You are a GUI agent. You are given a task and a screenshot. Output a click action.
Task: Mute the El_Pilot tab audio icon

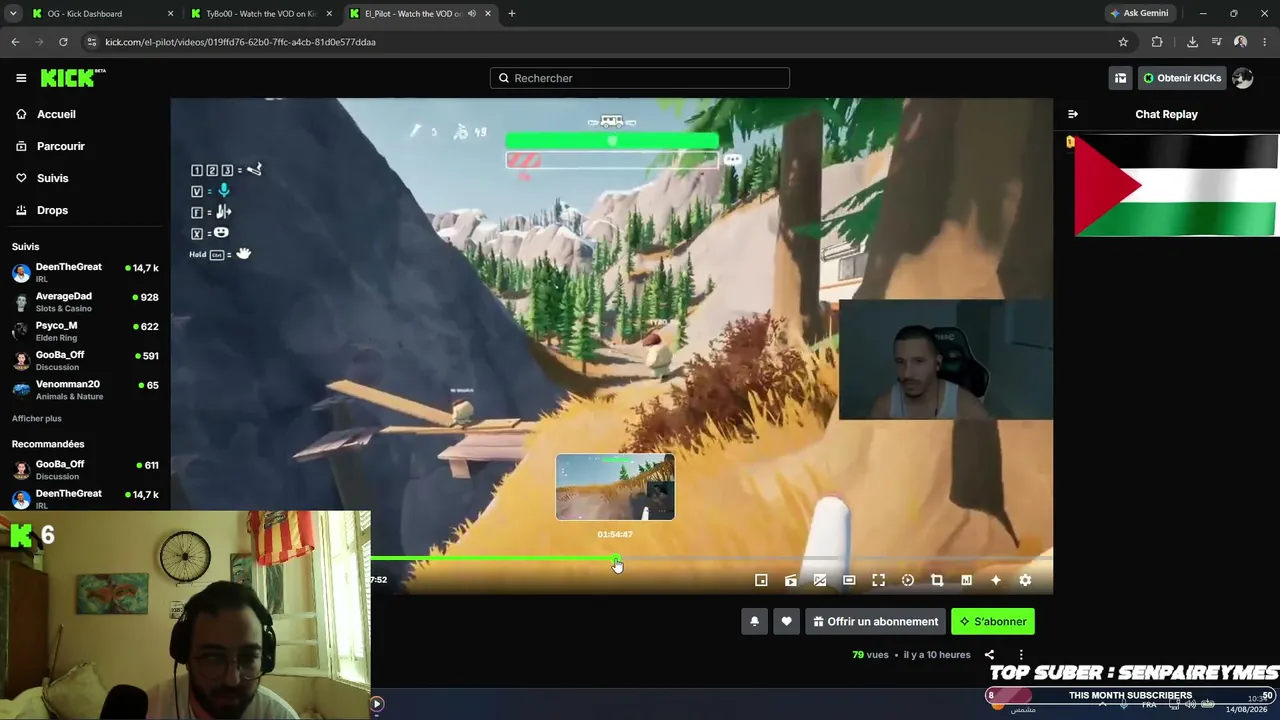pos(471,13)
